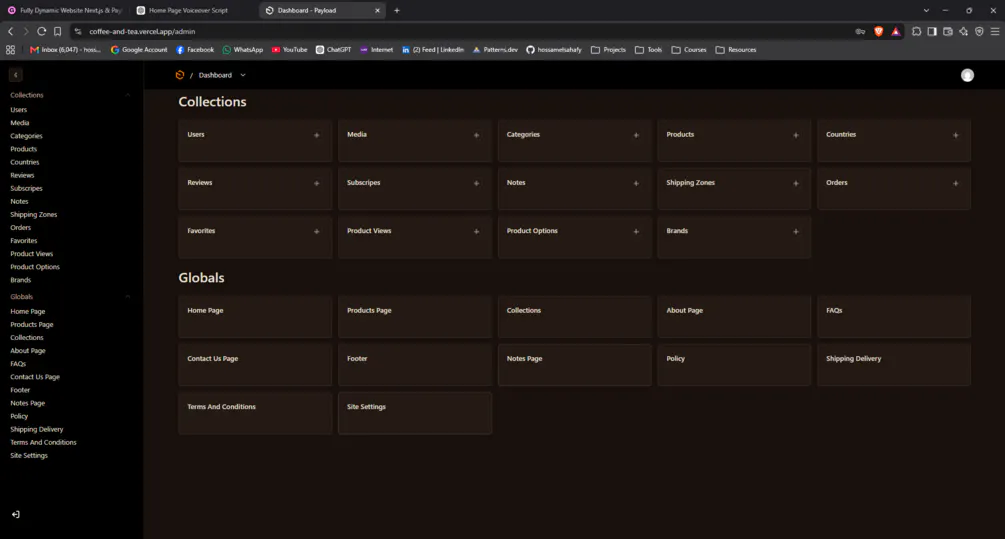
Task: Toggle the browser sidebar panel icon
Action: point(932,31)
